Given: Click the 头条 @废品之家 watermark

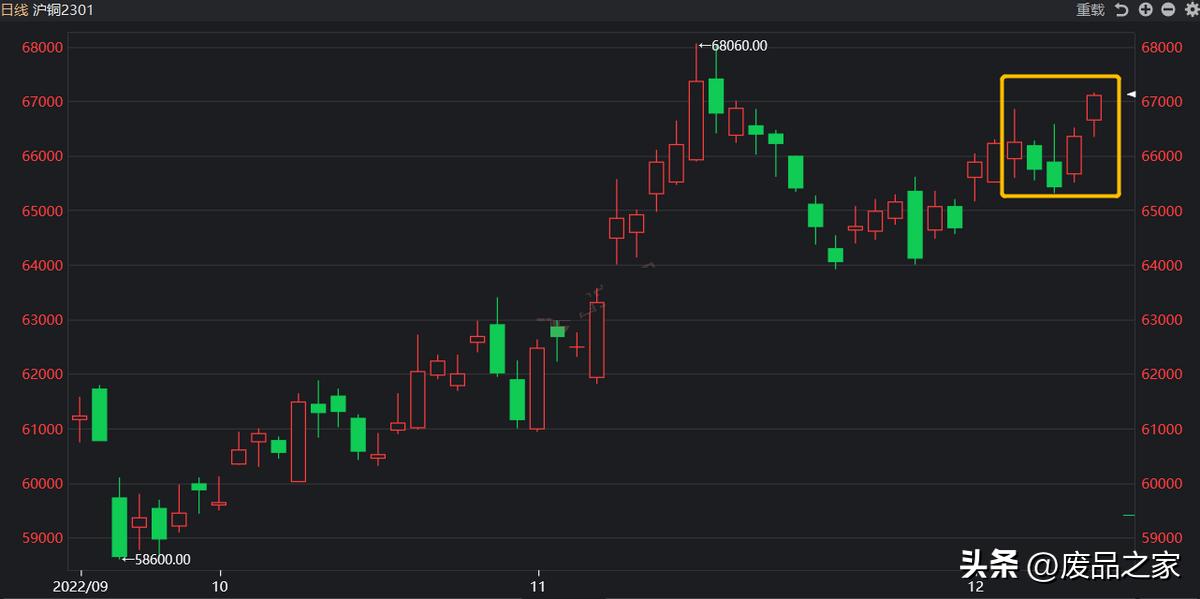Looking at the screenshot, I should pyautogui.click(x=1070, y=565).
